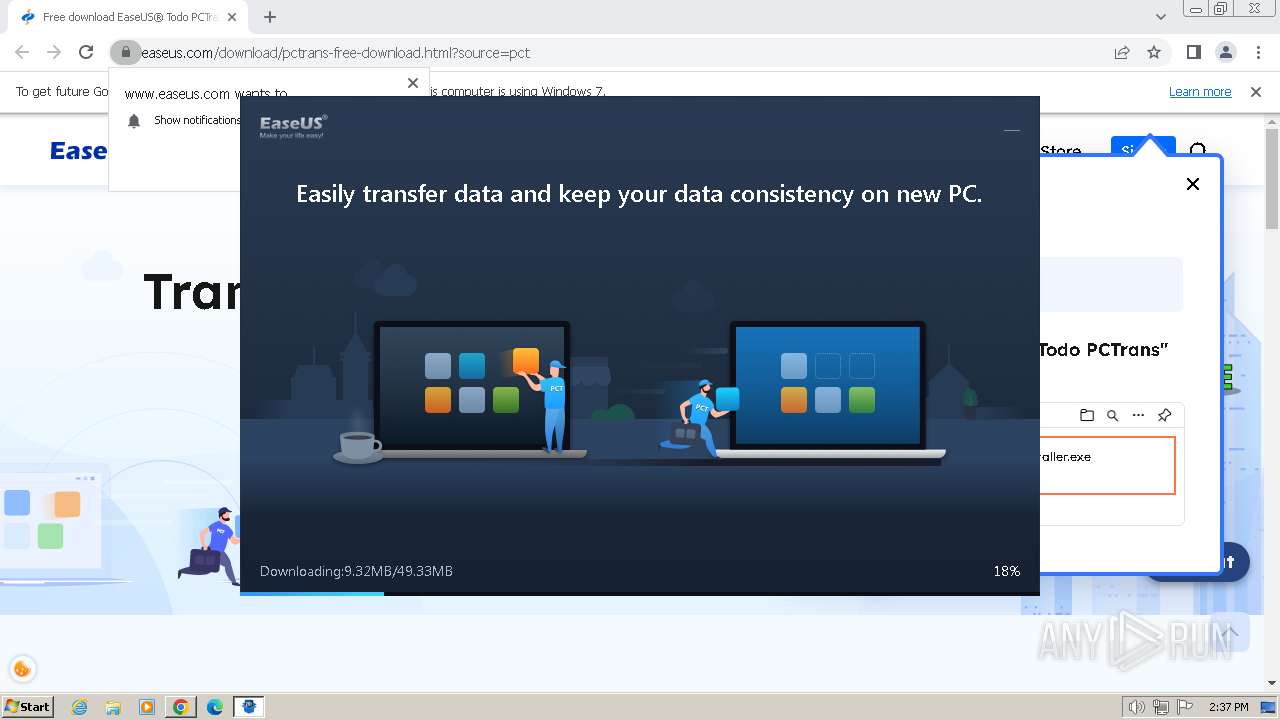Open cookie settings icon
The height and width of the screenshot is (720, 1280).
click(x=22, y=669)
